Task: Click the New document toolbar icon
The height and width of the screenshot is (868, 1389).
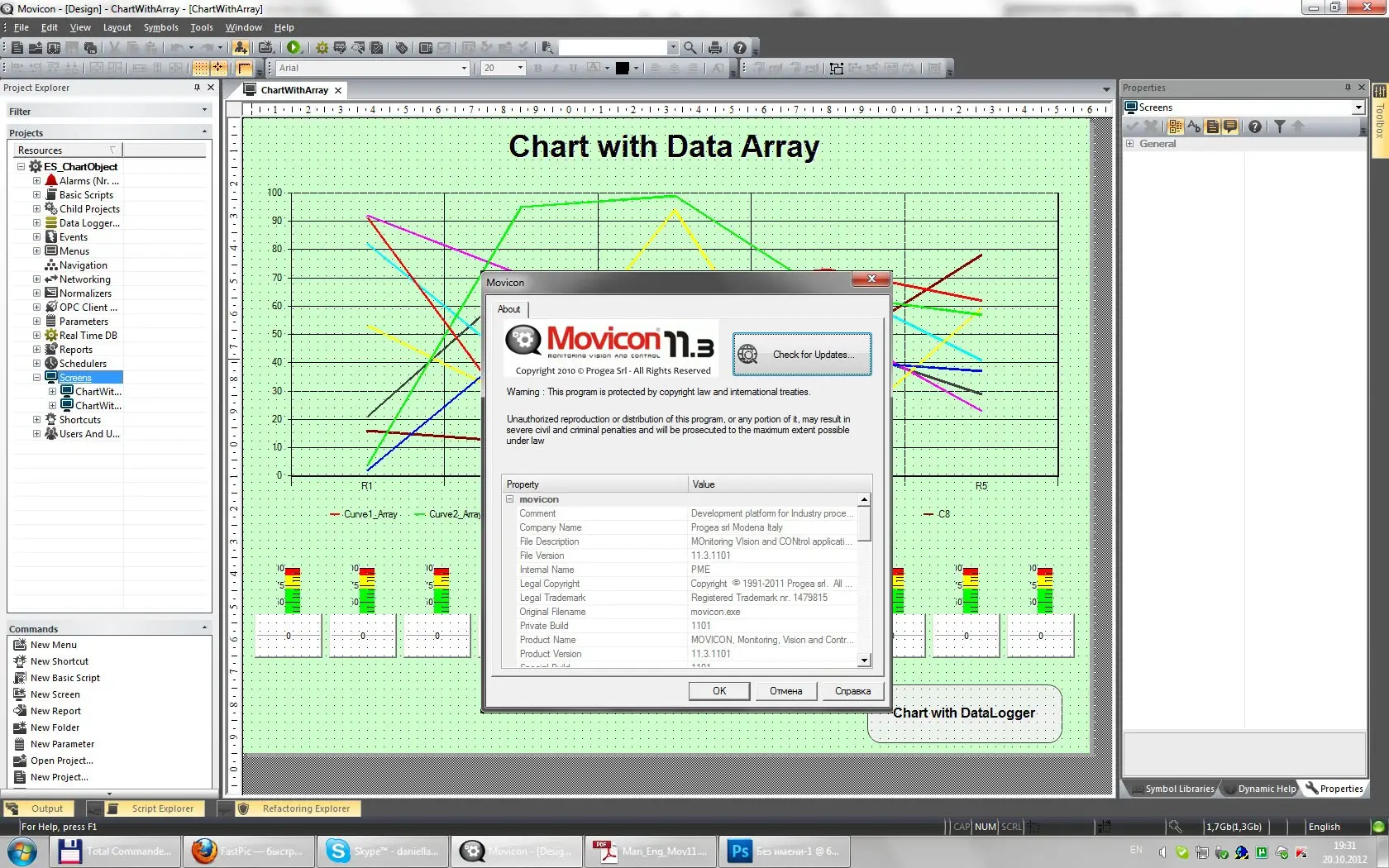Action: 17,48
